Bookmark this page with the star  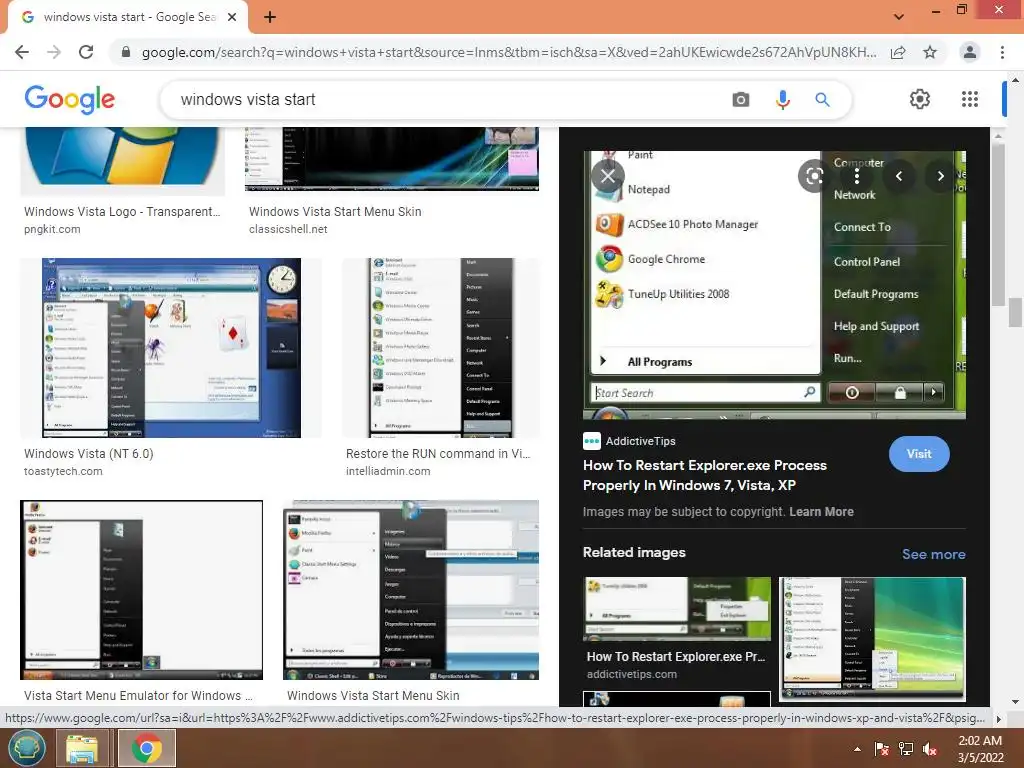930,52
